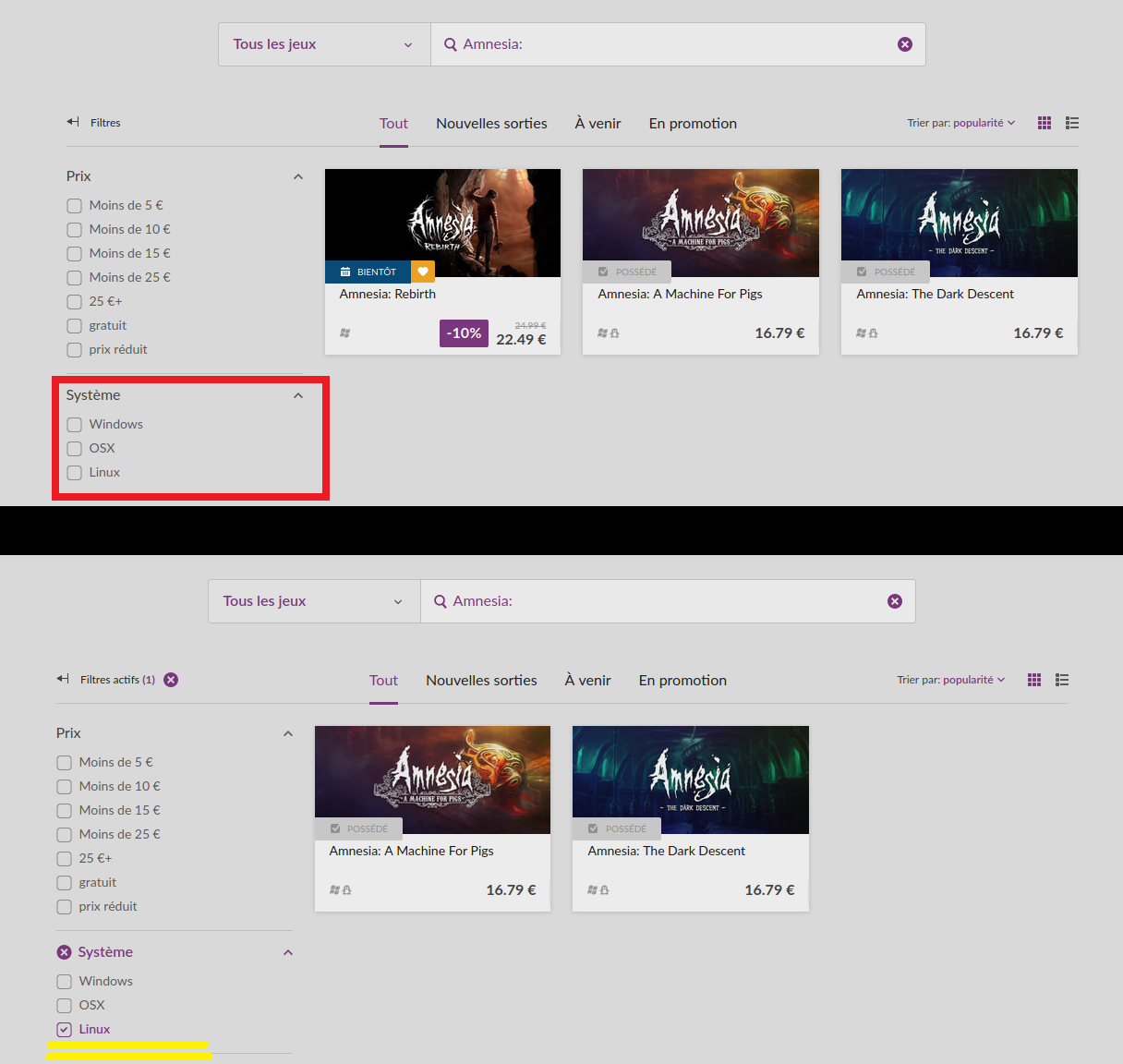Switch to grid view in the bottom screenshot
The image size is (1123, 1064).
point(1034,680)
